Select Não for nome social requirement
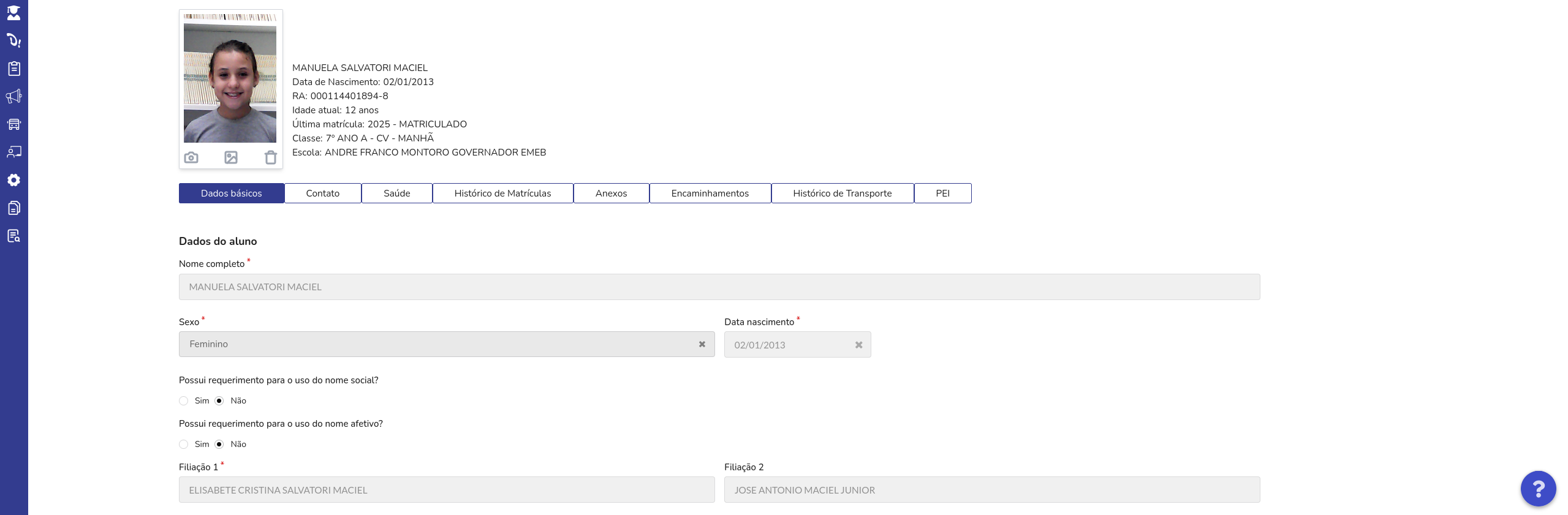 coord(219,401)
